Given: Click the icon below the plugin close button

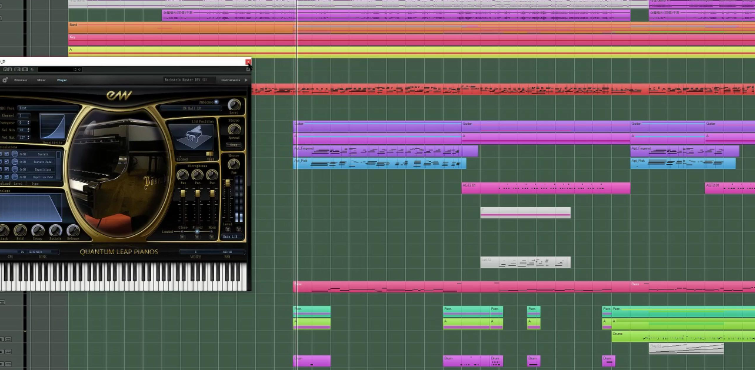Looking at the screenshot, I should pos(248,69).
